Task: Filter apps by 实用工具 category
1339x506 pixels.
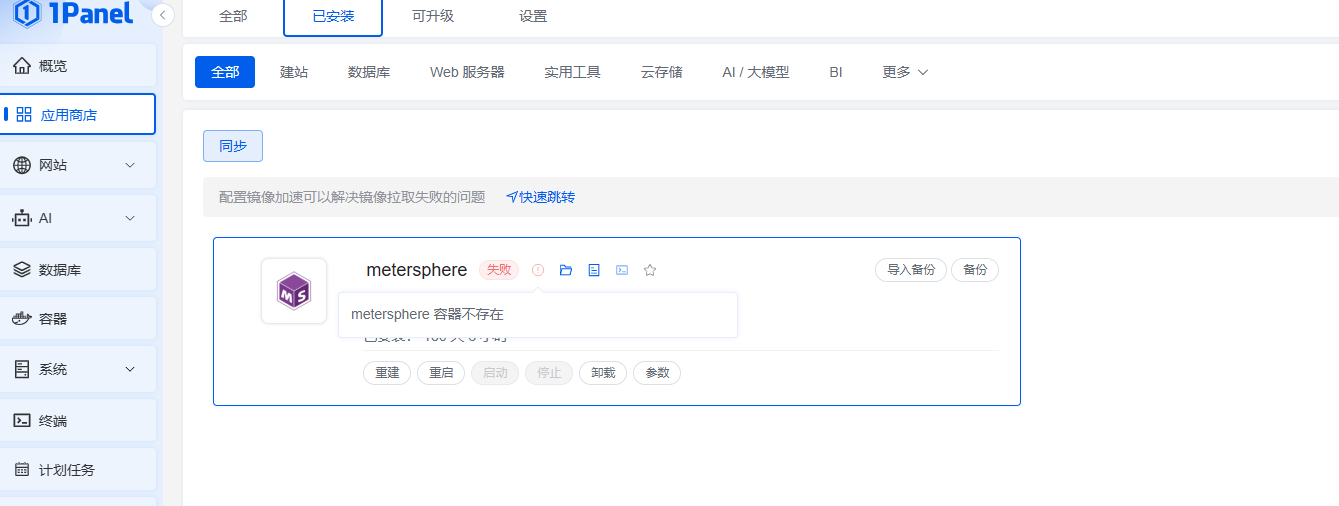Action: coord(572,72)
